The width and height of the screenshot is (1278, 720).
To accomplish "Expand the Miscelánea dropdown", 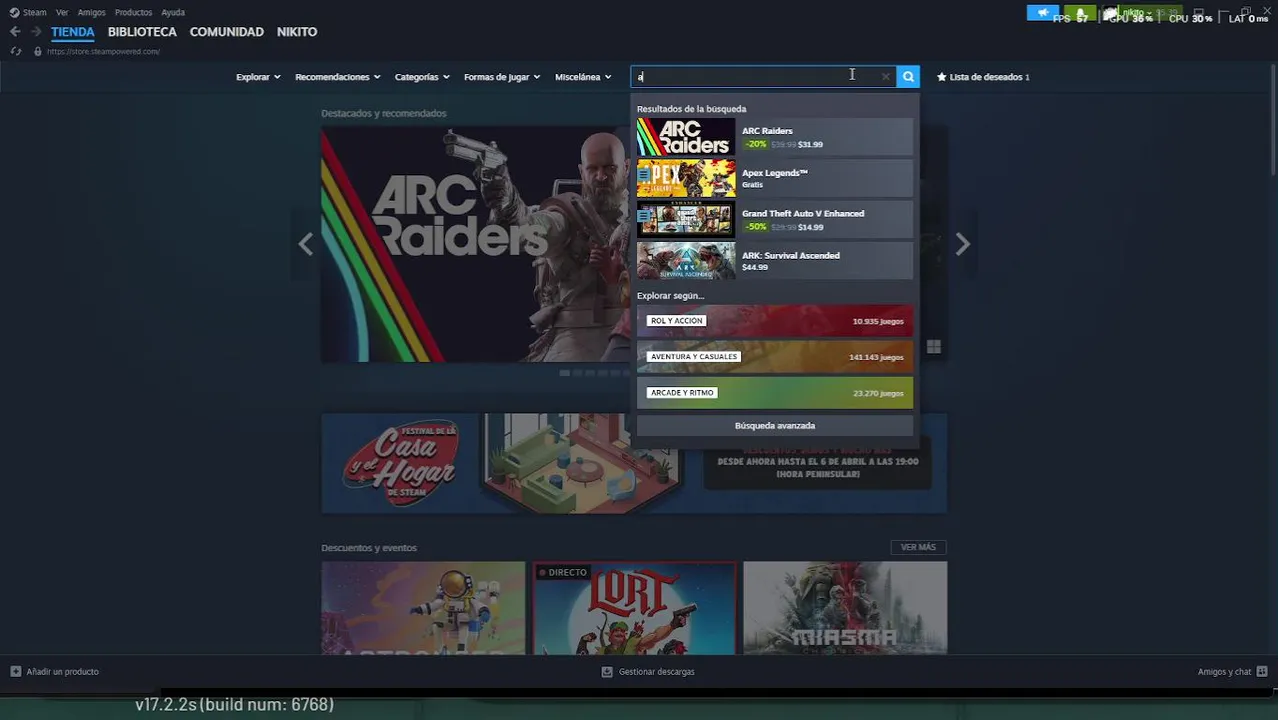I will [583, 77].
